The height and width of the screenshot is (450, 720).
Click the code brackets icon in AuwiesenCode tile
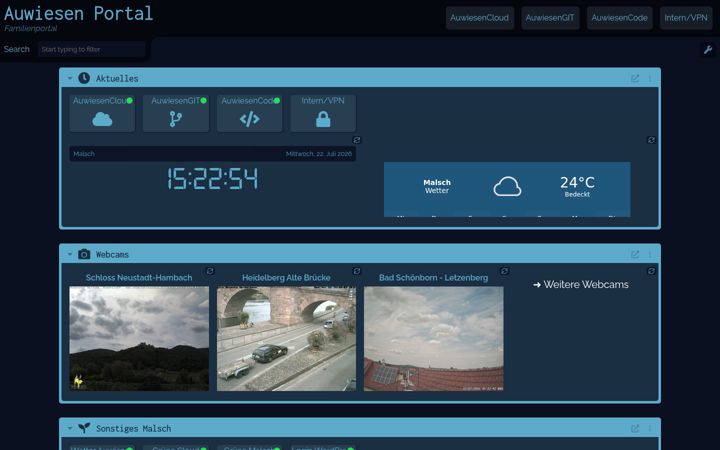click(249, 119)
